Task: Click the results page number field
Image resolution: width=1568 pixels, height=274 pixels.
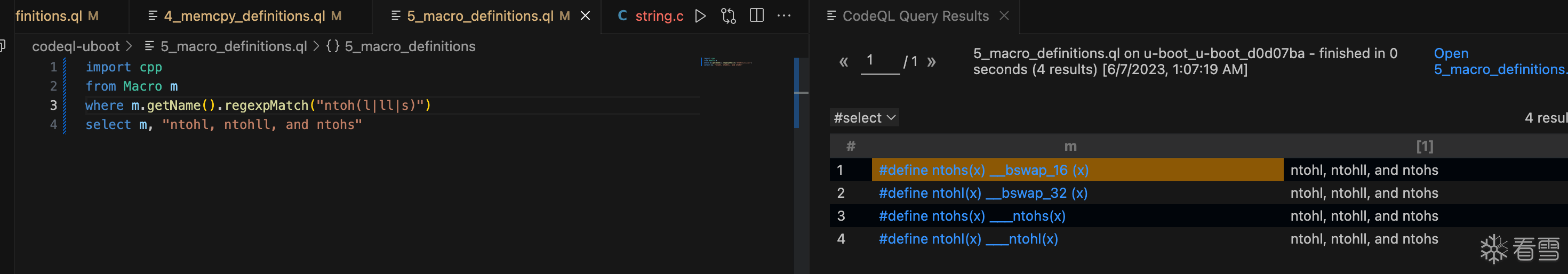Action: (x=879, y=61)
